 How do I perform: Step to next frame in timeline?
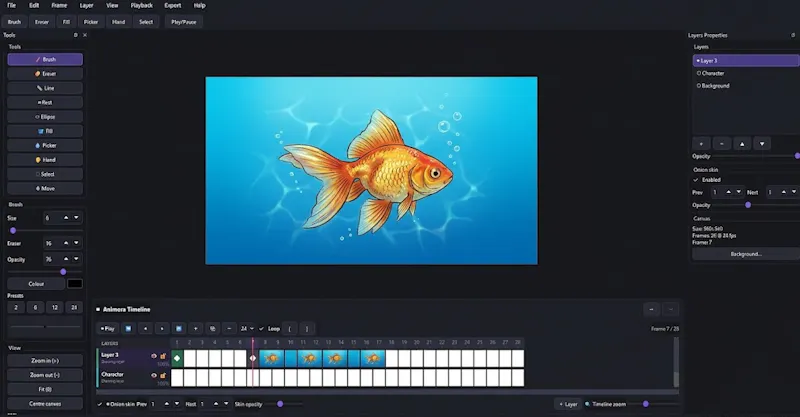click(x=162, y=329)
